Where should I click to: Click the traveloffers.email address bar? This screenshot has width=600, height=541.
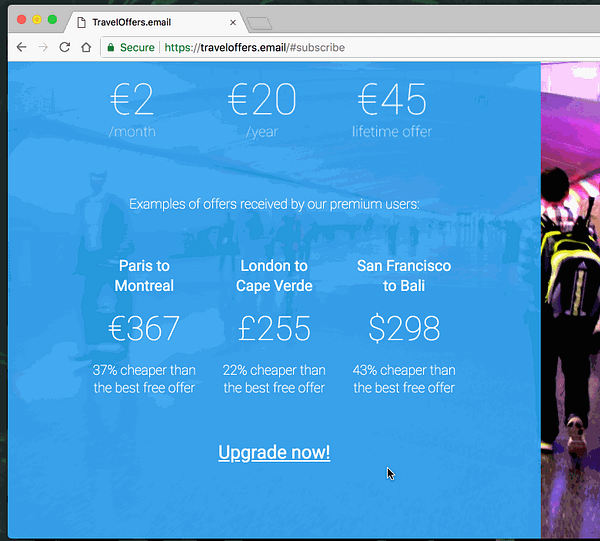[348, 47]
